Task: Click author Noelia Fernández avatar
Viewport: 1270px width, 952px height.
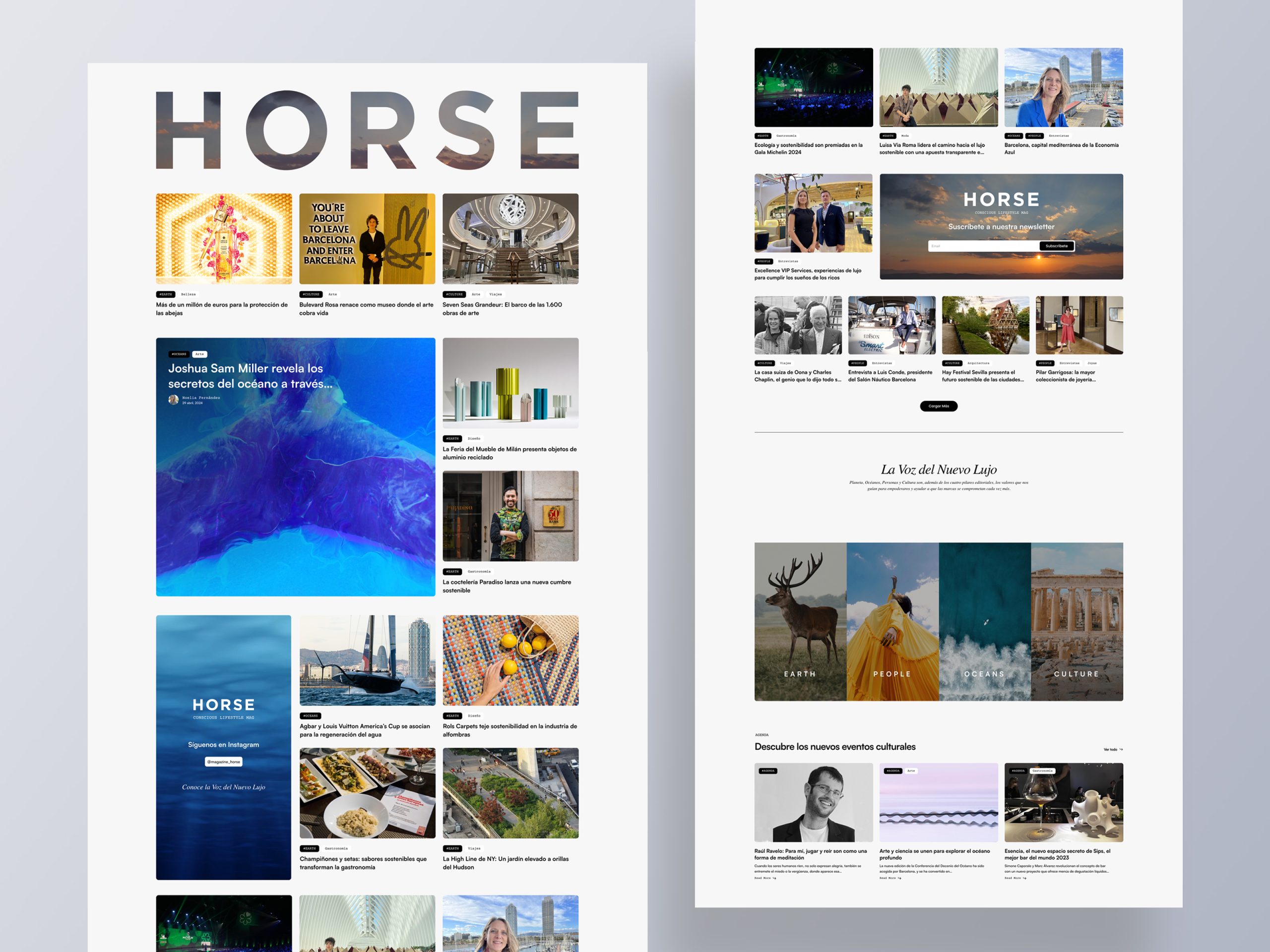Action: pyautogui.click(x=174, y=400)
